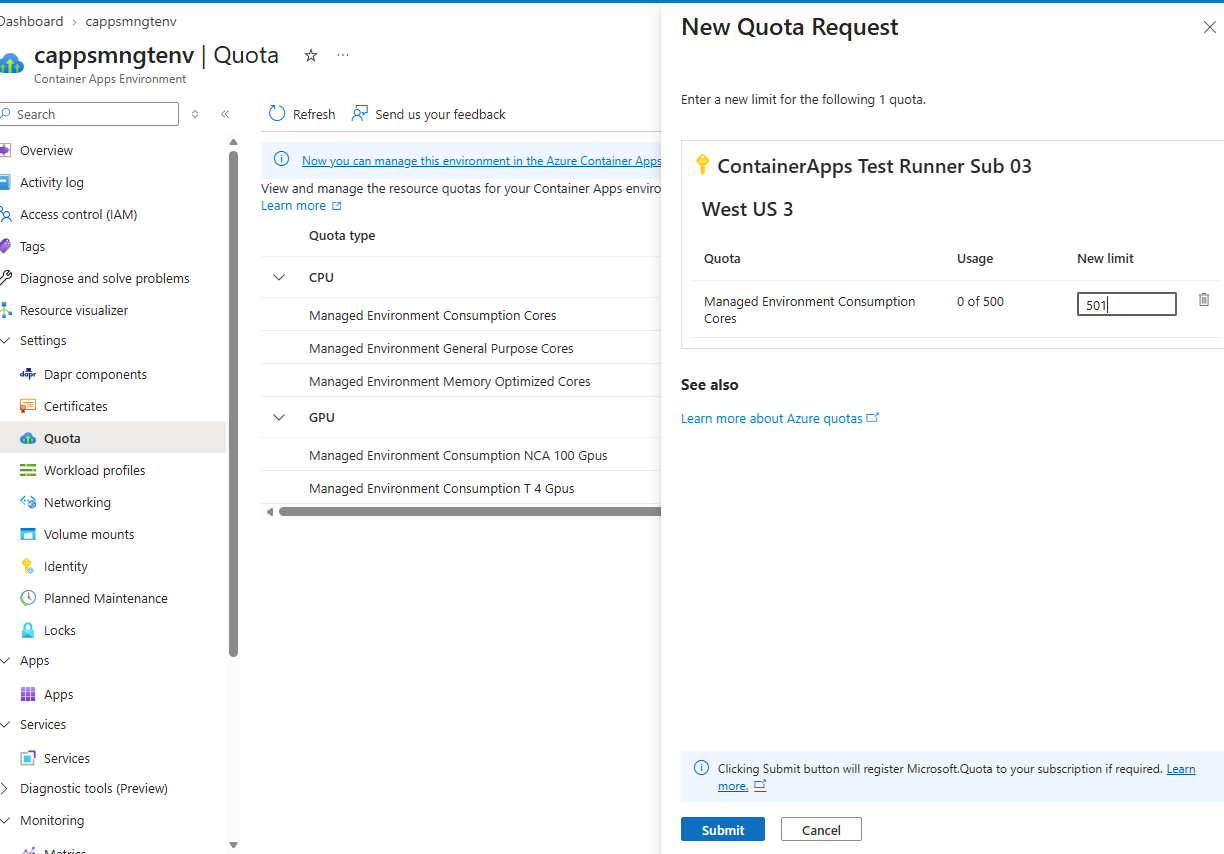This screenshot has height=854, width=1224.
Task: Click the New limit input field
Action: click(x=1127, y=304)
